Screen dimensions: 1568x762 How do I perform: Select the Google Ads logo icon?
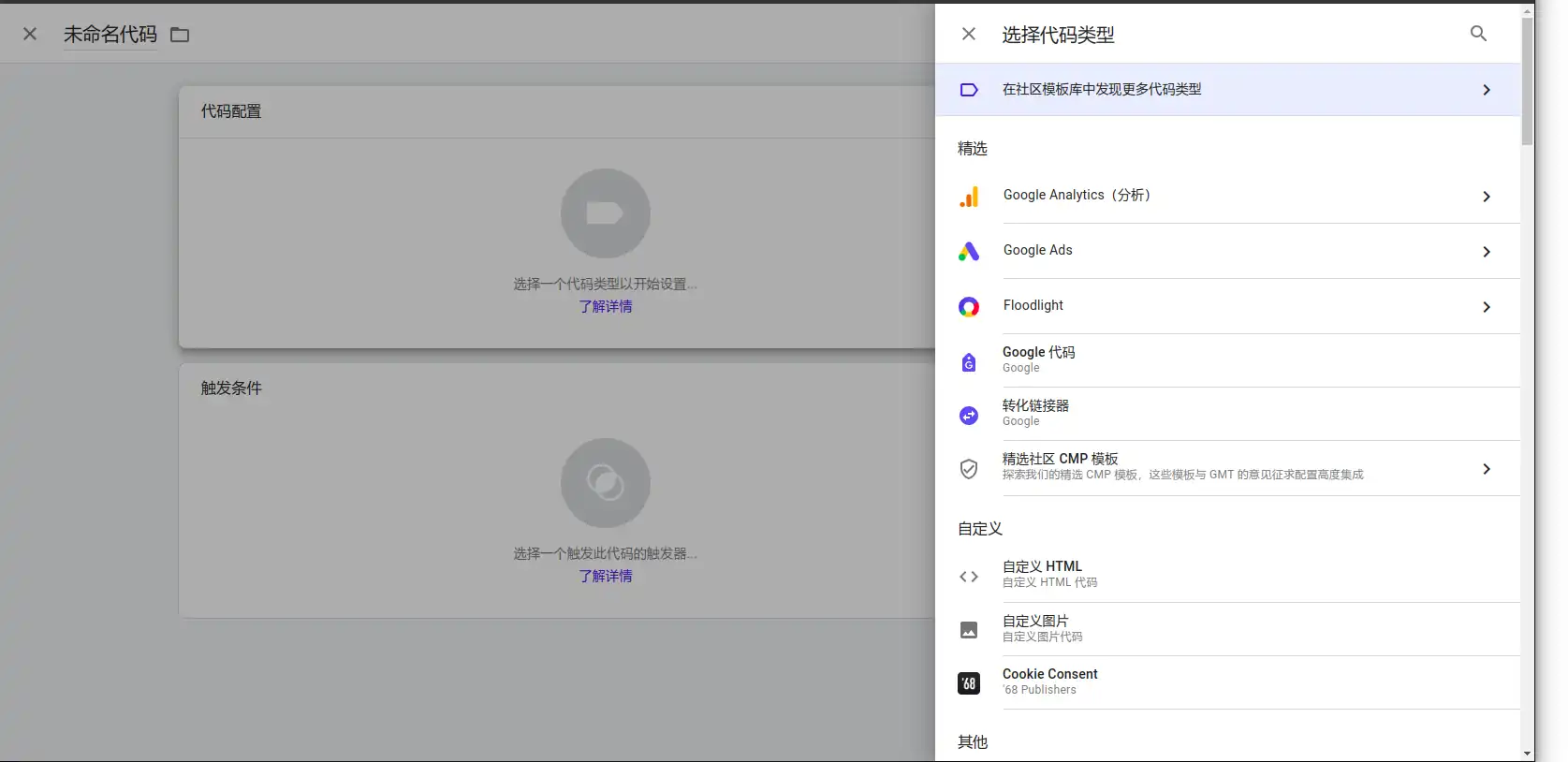tap(969, 252)
